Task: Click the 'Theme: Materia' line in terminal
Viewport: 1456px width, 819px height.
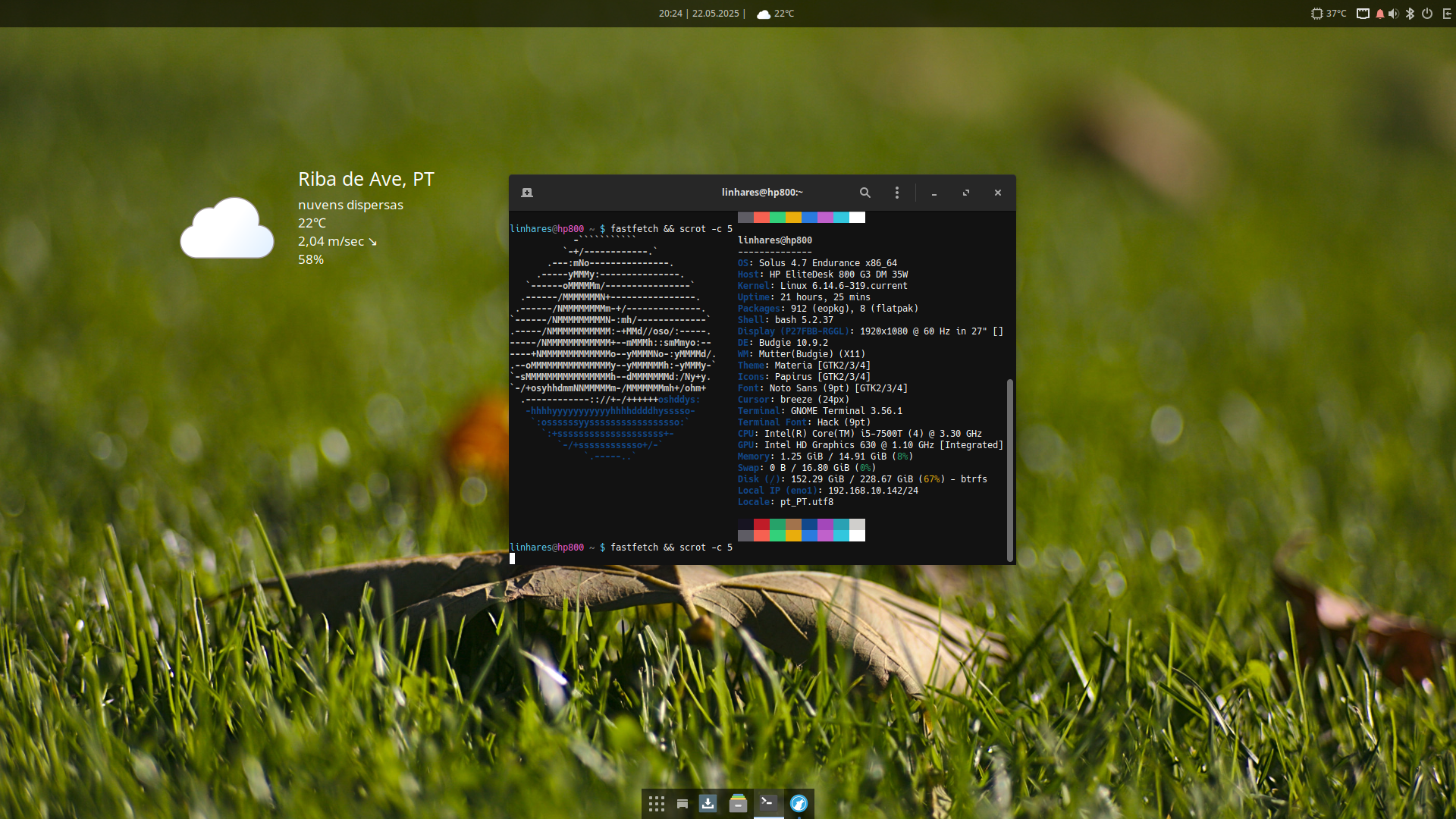Action: [804, 366]
